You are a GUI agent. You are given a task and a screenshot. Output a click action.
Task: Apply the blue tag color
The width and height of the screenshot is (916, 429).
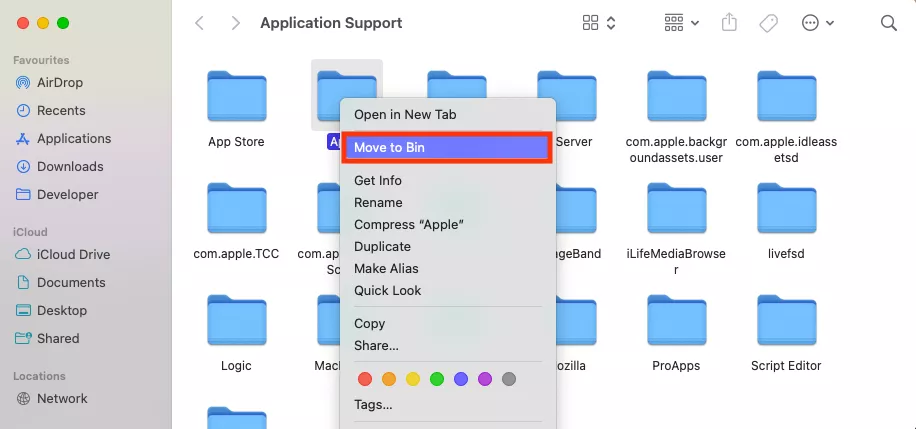coord(461,379)
